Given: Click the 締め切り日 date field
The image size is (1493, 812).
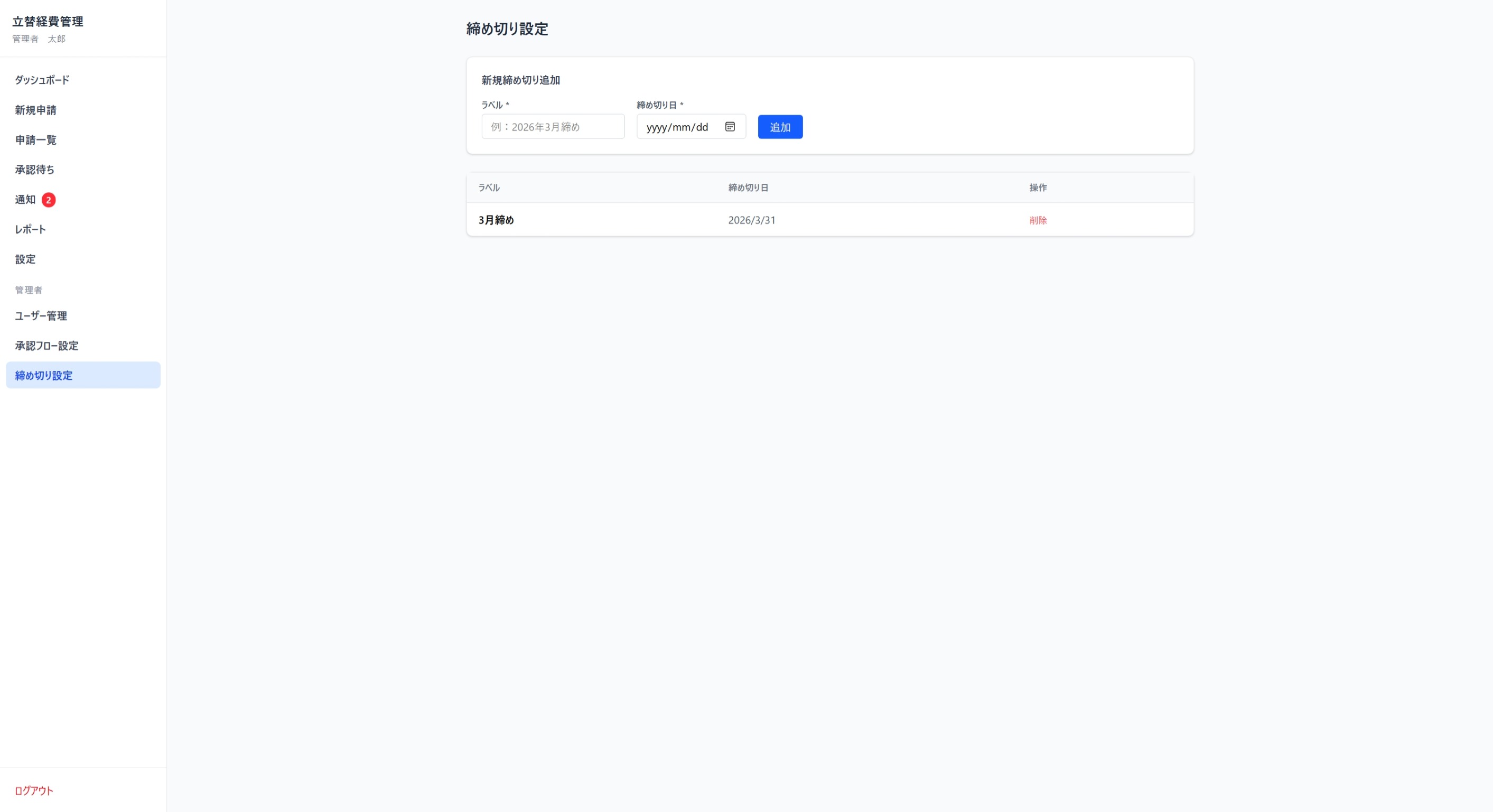Looking at the screenshot, I should (x=678, y=127).
